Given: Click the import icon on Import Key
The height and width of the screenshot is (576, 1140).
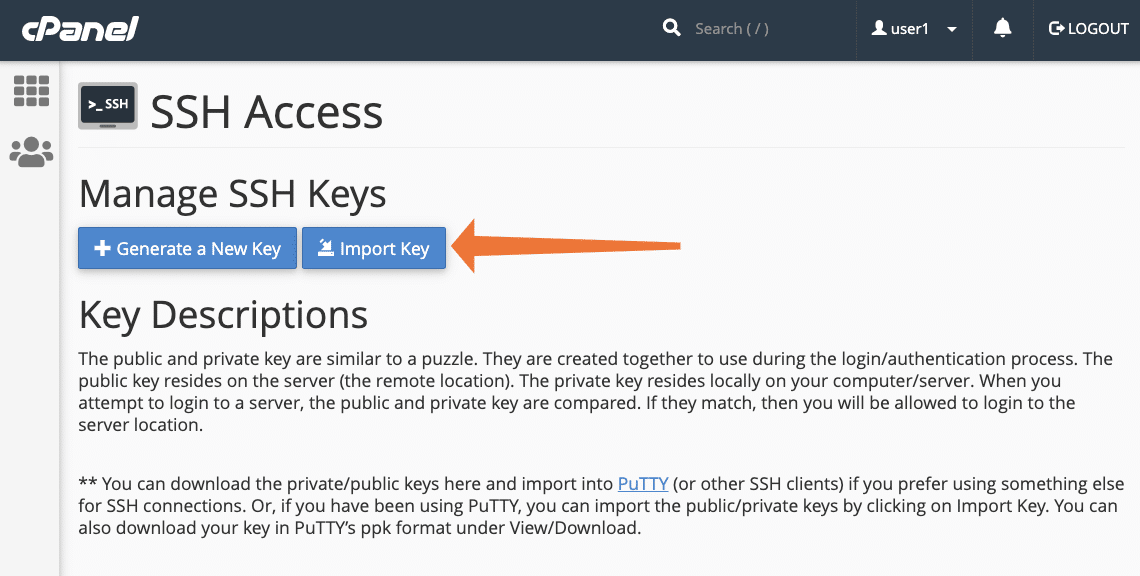Looking at the screenshot, I should tap(325, 249).
